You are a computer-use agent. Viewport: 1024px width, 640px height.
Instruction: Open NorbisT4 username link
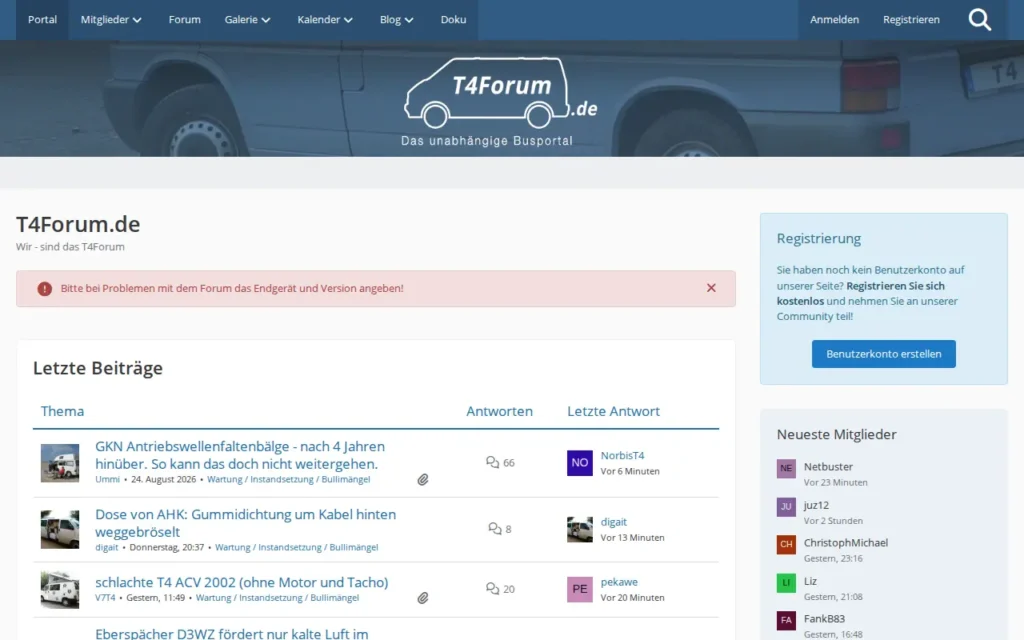coord(622,455)
